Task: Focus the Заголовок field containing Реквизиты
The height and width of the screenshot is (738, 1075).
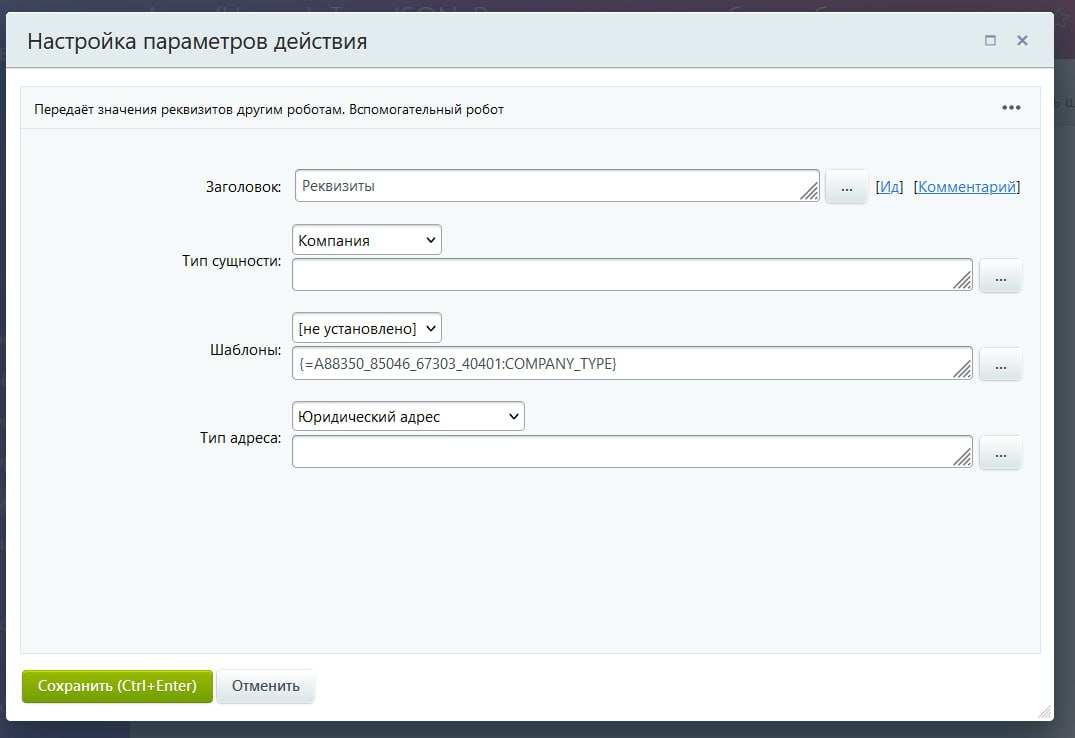Action: click(x=550, y=186)
